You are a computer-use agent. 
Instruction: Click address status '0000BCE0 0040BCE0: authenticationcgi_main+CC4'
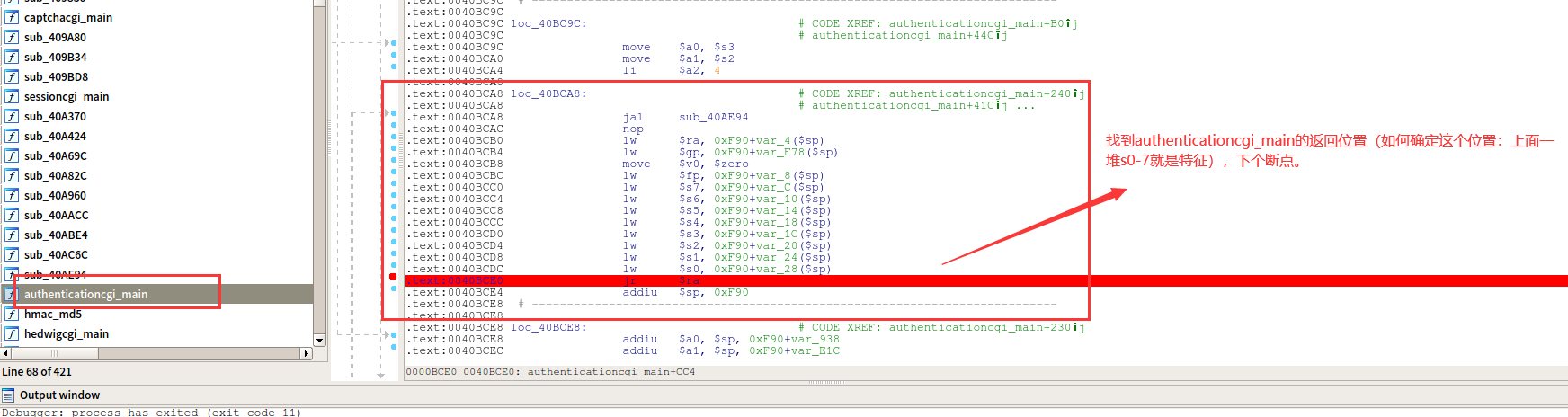pyautogui.click(x=550, y=372)
